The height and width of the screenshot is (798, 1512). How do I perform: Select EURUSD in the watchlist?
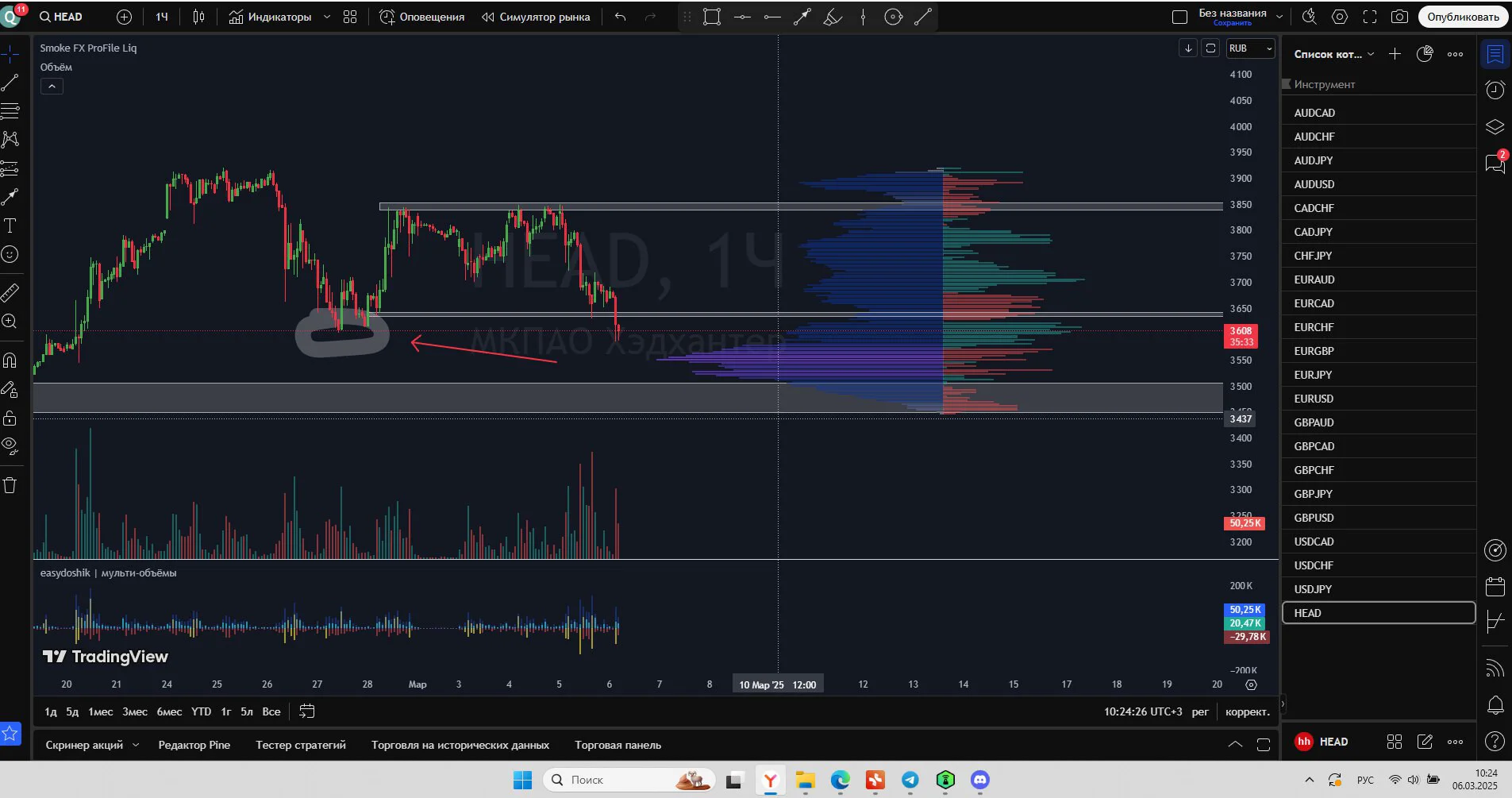tap(1379, 399)
